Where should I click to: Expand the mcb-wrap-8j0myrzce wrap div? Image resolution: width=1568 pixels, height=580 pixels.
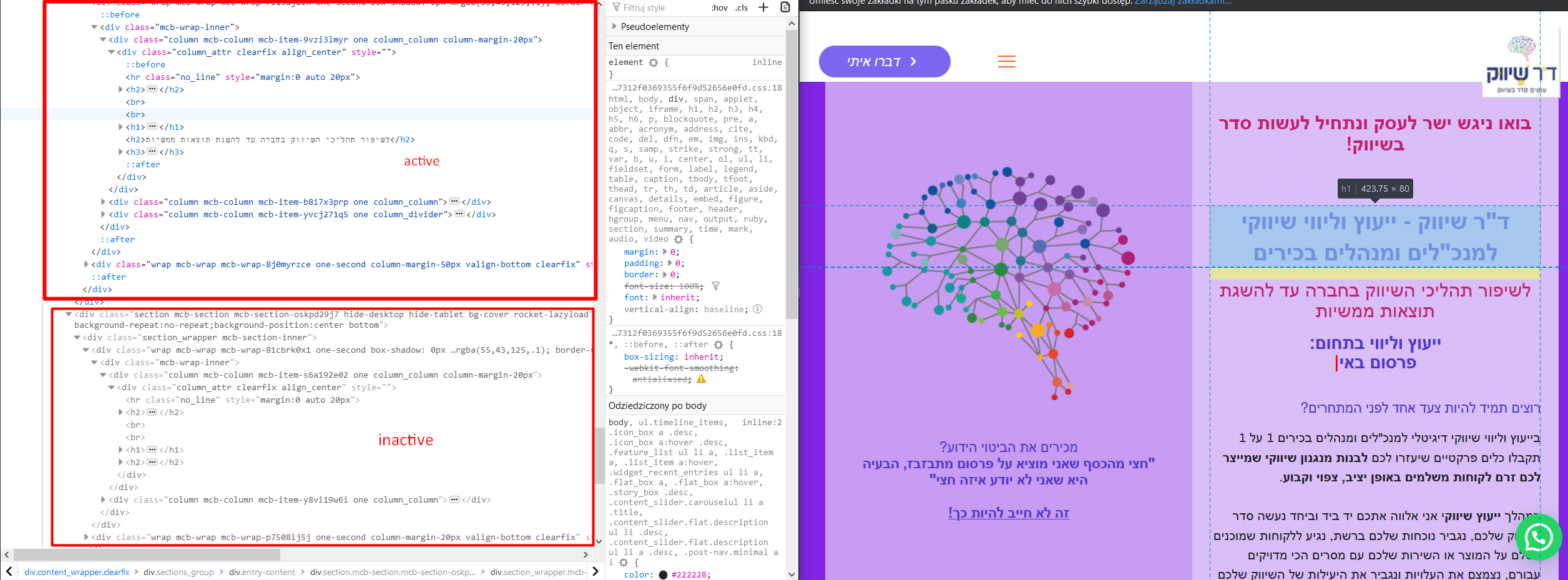pos(86,264)
